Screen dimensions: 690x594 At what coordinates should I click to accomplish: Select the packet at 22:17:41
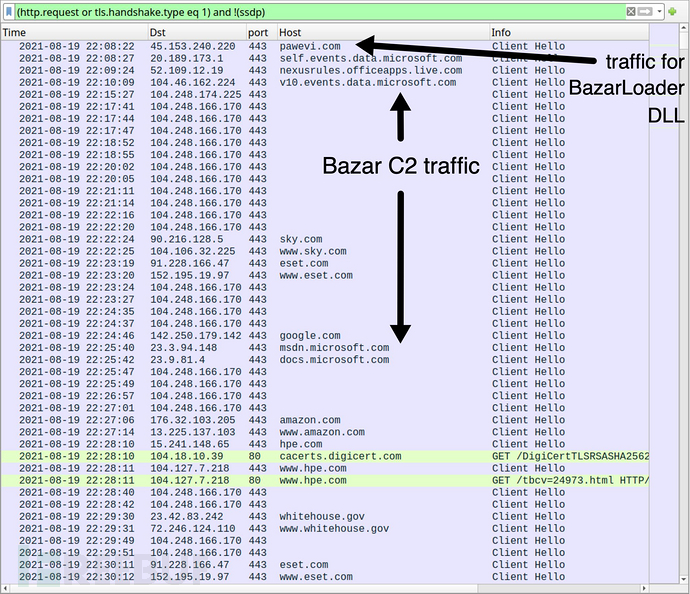point(325,106)
